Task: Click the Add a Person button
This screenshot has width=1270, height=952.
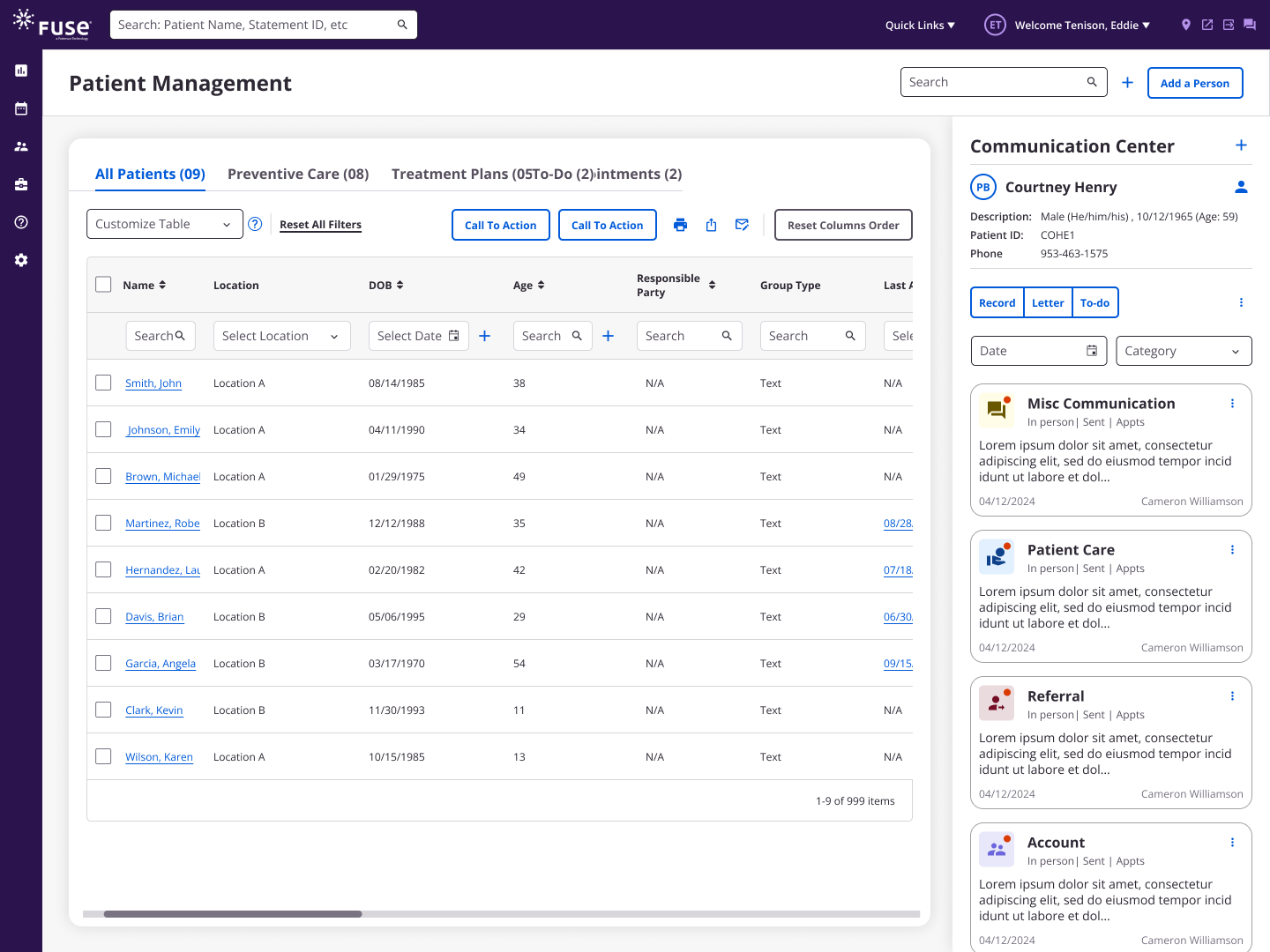Action: point(1194,83)
